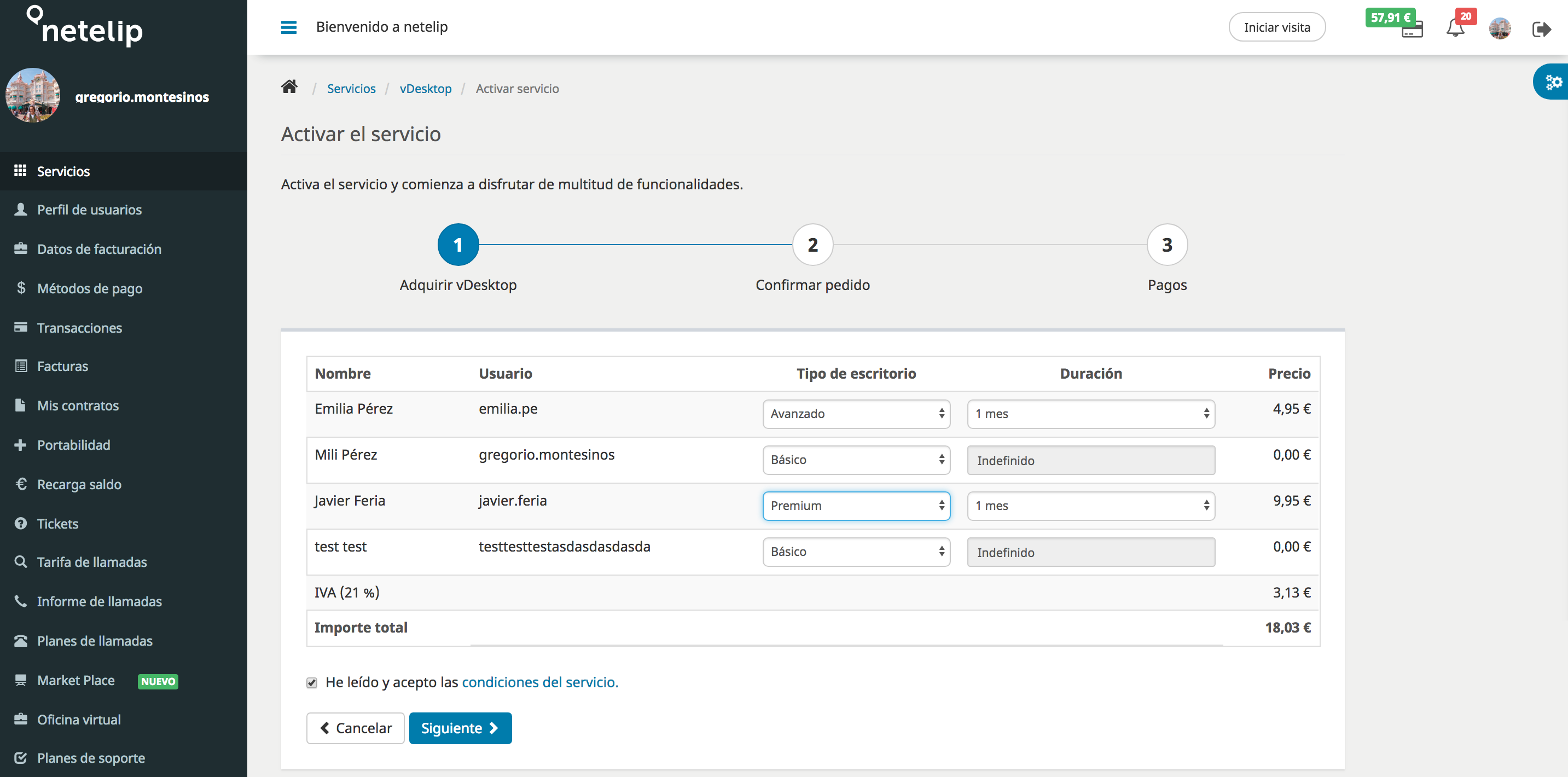Follow the Servicios breadcrumb link
The width and height of the screenshot is (1568, 777).
click(351, 88)
